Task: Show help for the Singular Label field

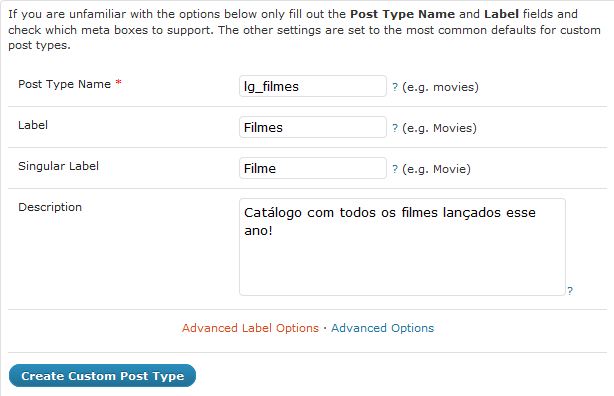Action: pyautogui.click(x=395, y=169)
